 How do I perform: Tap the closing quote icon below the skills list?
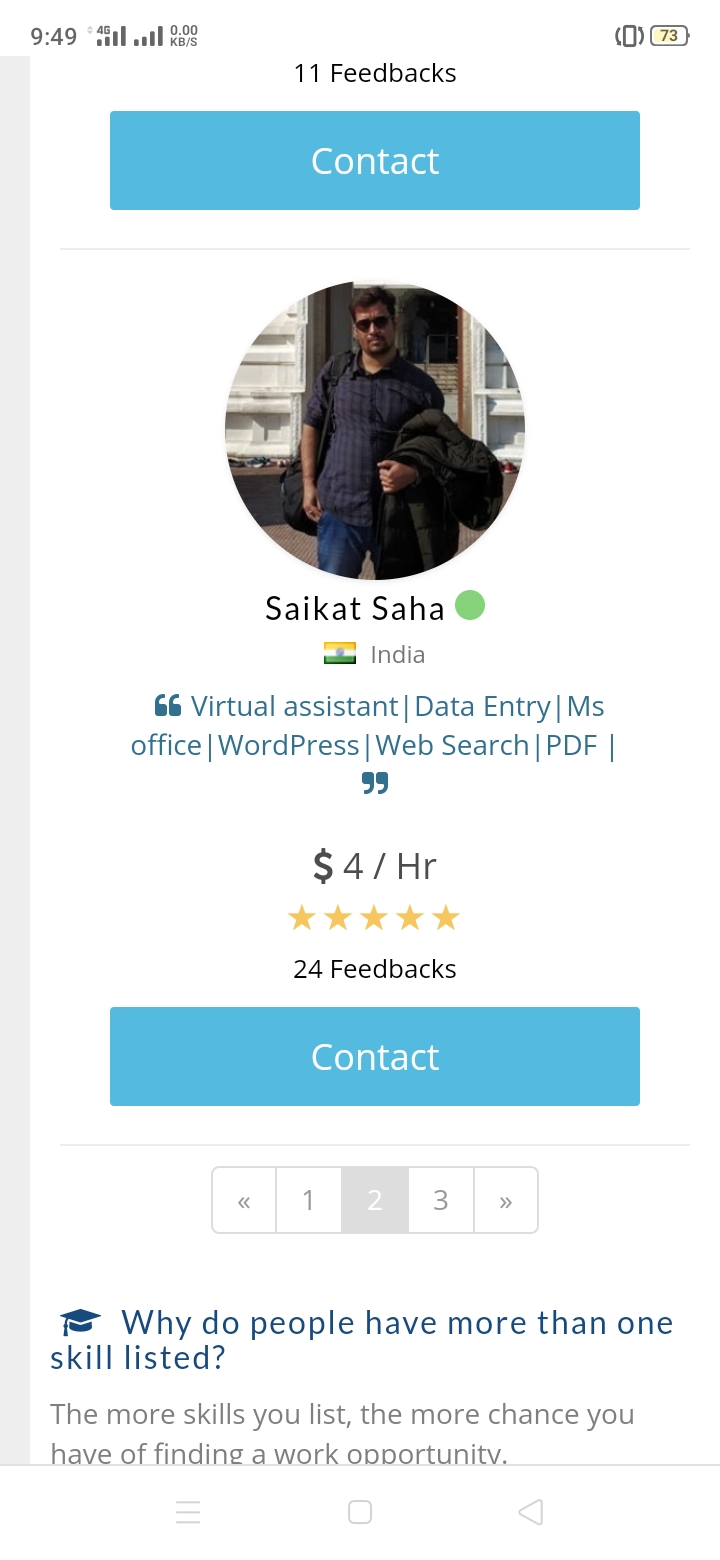click(377, 783)
